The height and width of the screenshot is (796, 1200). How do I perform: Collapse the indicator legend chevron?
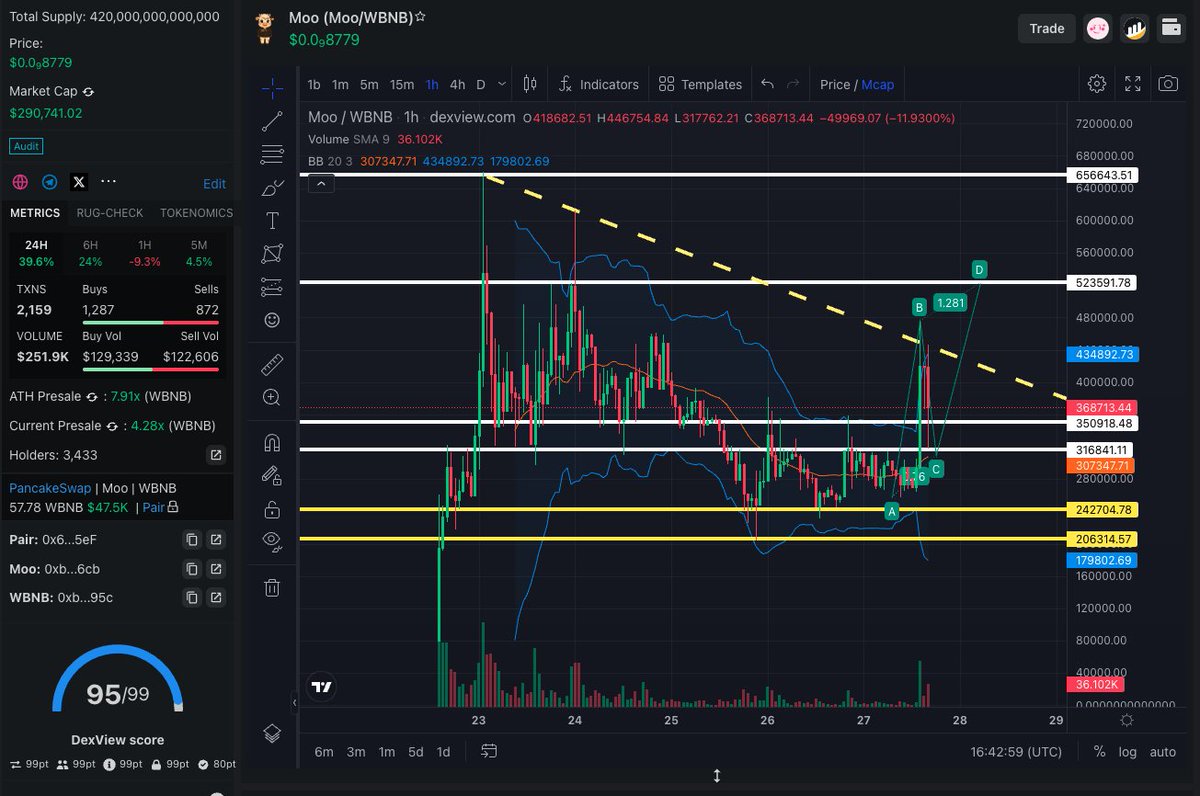coord(321,183)
